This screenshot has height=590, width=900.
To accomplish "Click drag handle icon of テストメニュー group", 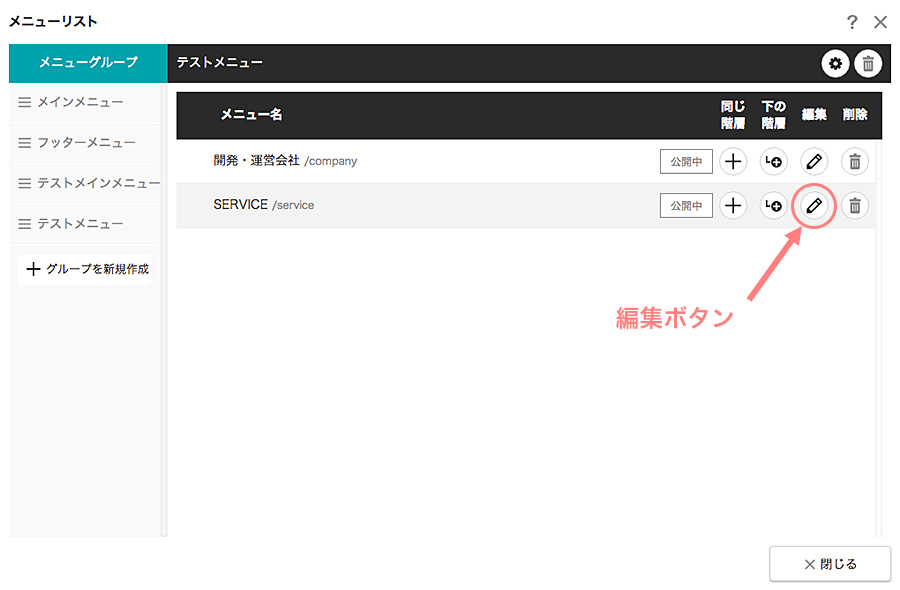I will pos(25,224).
